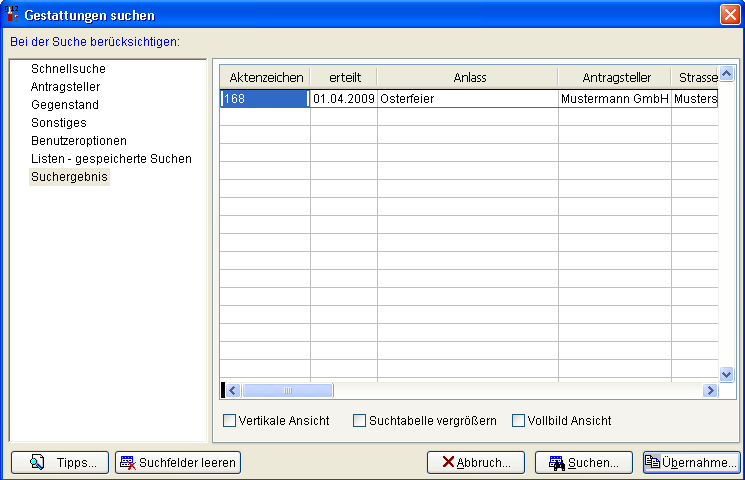Screen dimensions: 745x480
Task: Select the Osterfeier result row
Action: click(466, 99)
